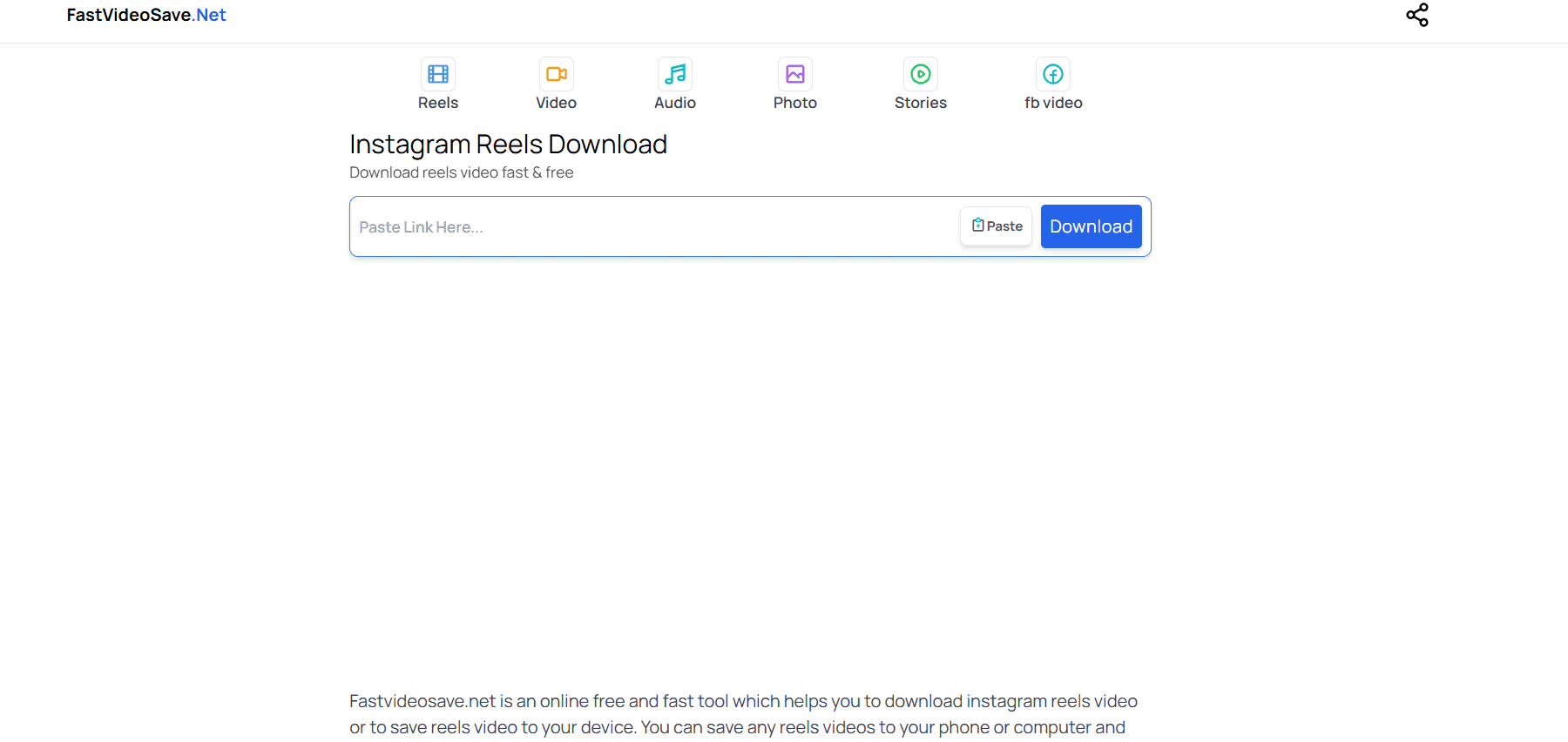This screenshot has width=1568, height=742.
Task: Open the Audio music note icon
Action: click(x=675, y=74)
